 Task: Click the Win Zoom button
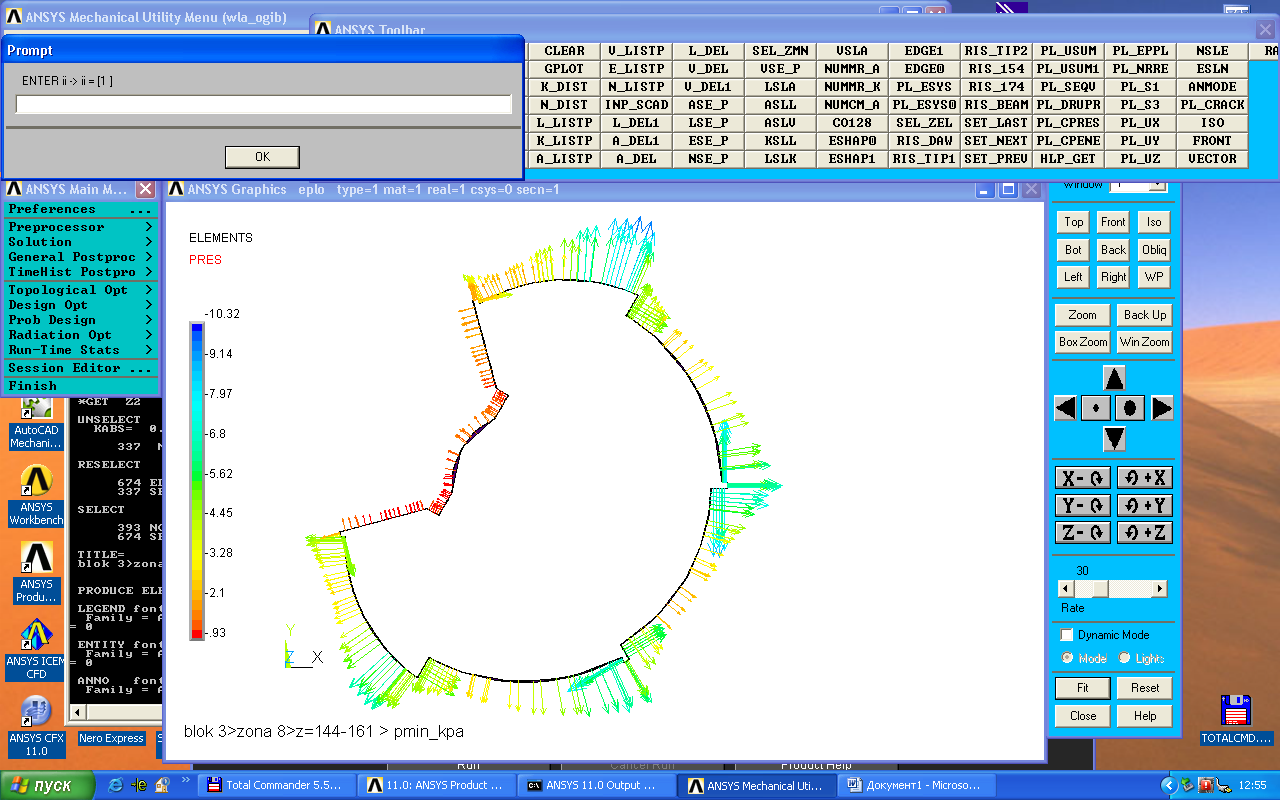(x=1144, y=342)
